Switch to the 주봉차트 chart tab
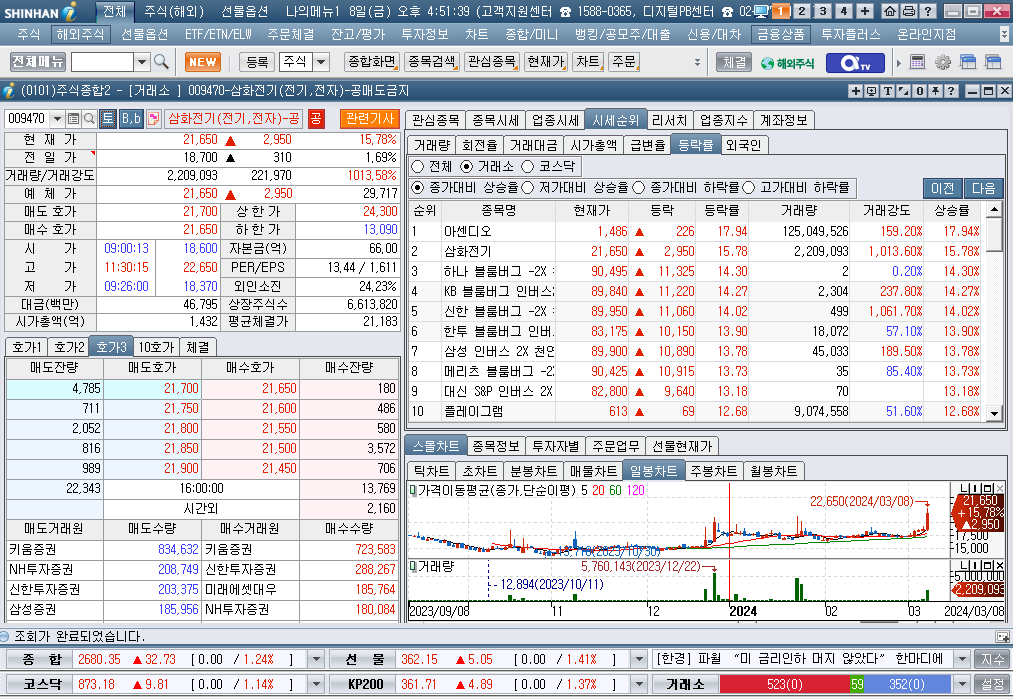This screenshot has width=1013, height=699. coord(713,472)
